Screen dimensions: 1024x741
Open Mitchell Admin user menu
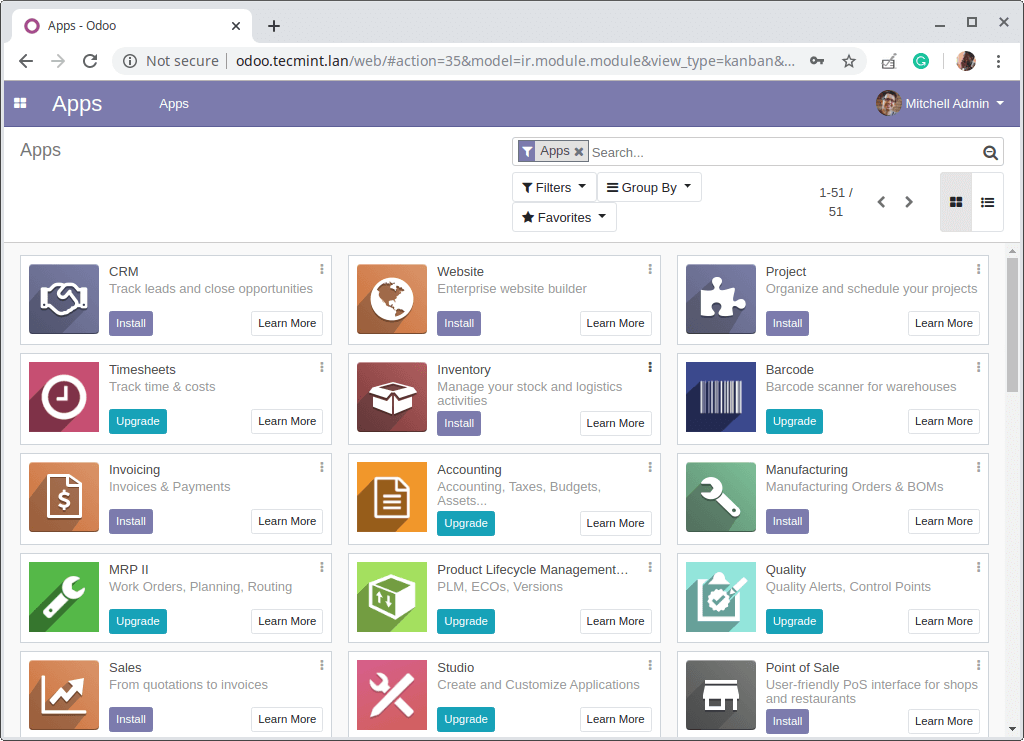click(x=940, y=103)
